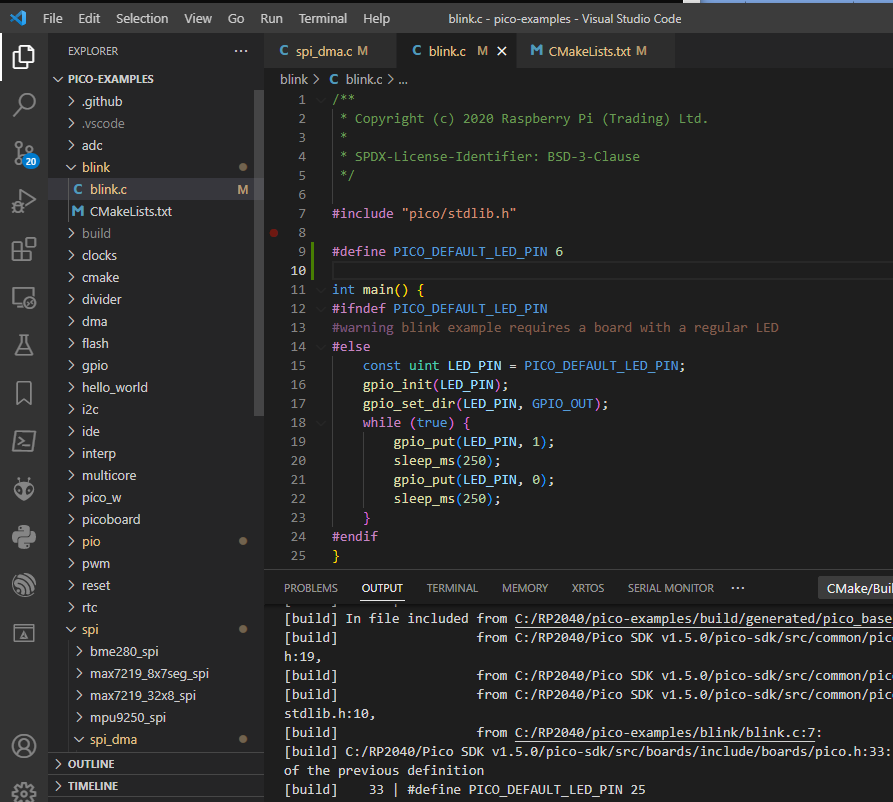Switch to the SERIAL MONITOR tab

coord(671,588)
